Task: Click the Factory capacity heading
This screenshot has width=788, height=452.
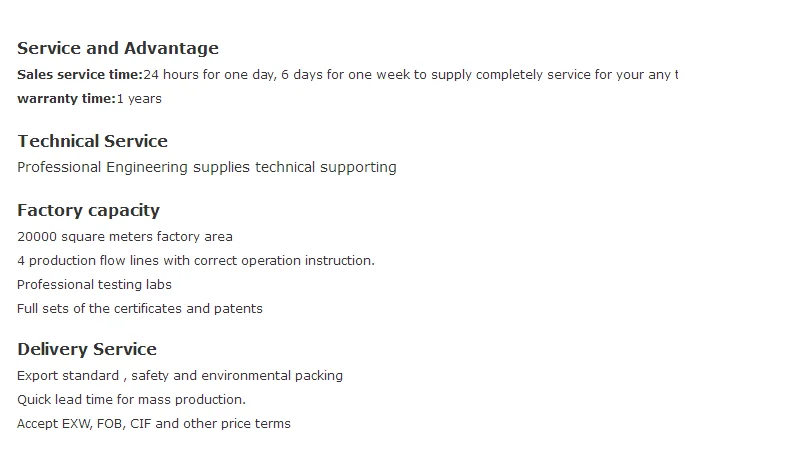Action: 88,210
